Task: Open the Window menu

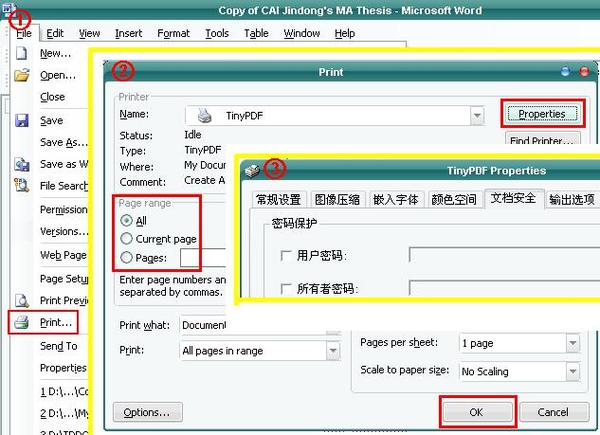Action: click(302, 34)
